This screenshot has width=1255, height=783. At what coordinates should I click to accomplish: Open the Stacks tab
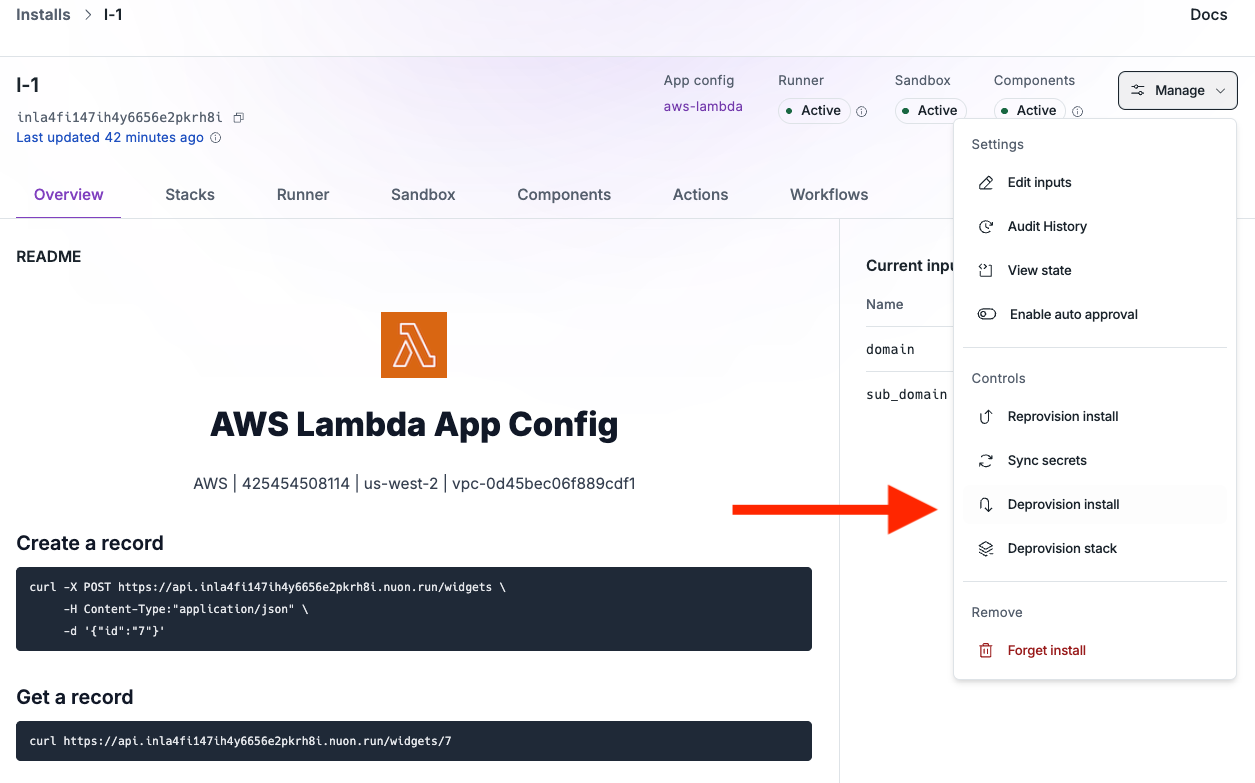pyautogui.click(x=190, y=195)
